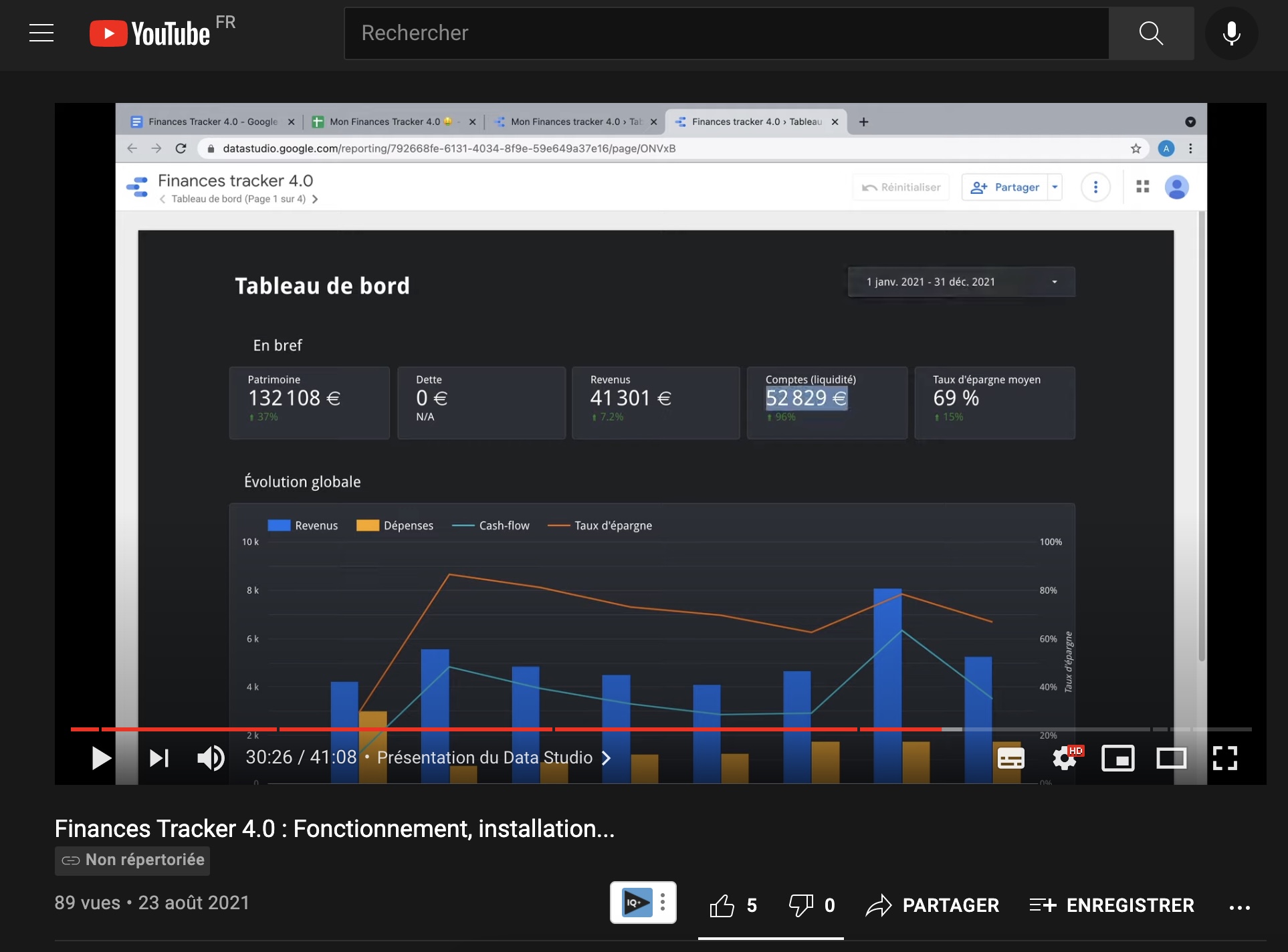Click the YouTube logo home link
This screenshot has height=952, width=1288.
(x=150, y=33)
